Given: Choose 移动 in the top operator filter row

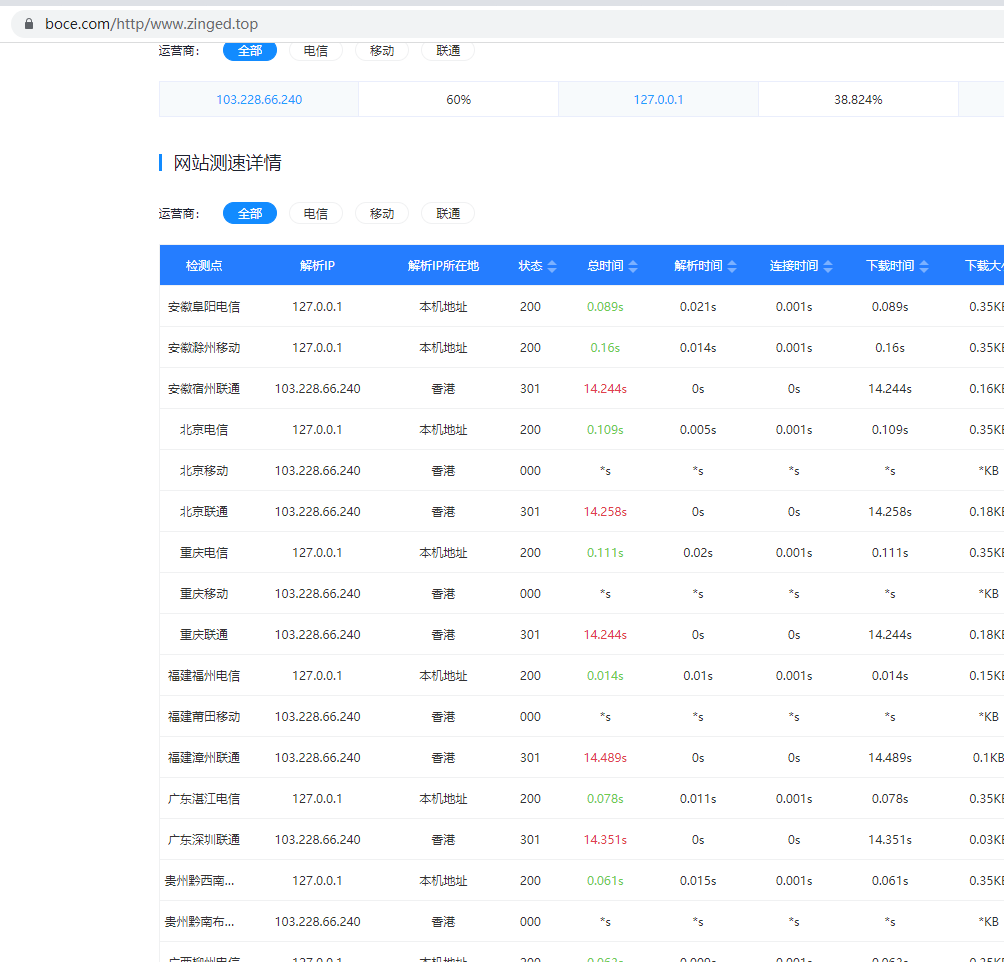Looking at the screenshot, I should click(x=382, y=51).
